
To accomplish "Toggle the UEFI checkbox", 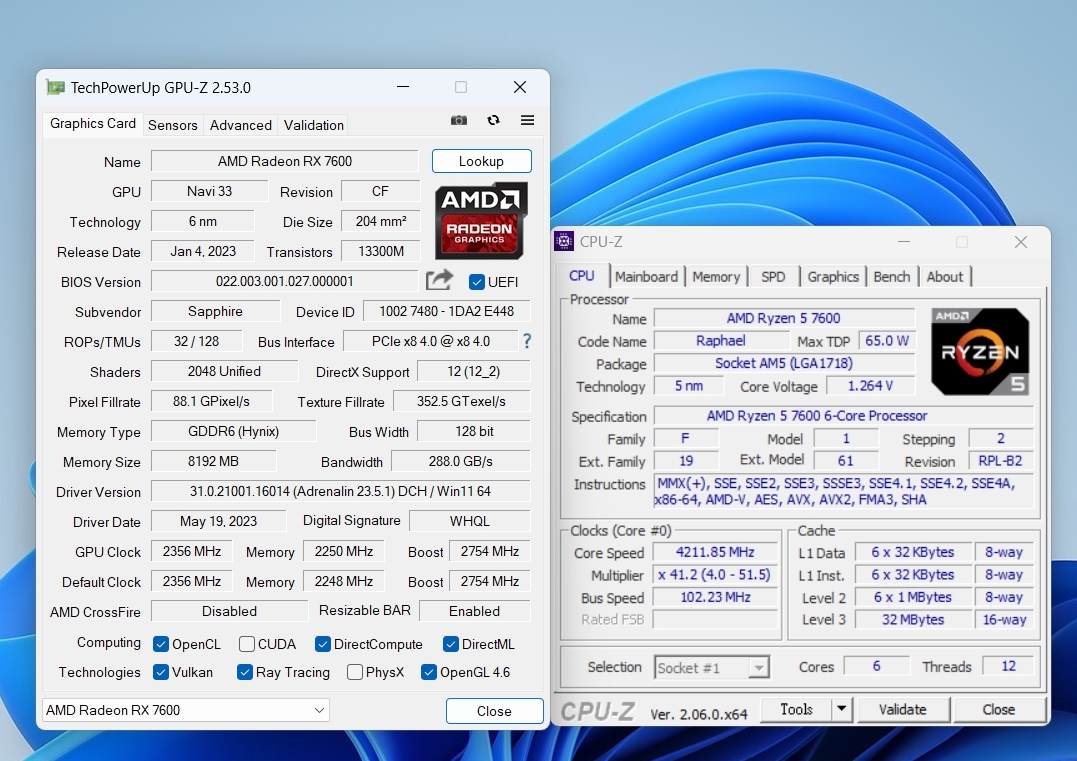I will pos(477,282).
